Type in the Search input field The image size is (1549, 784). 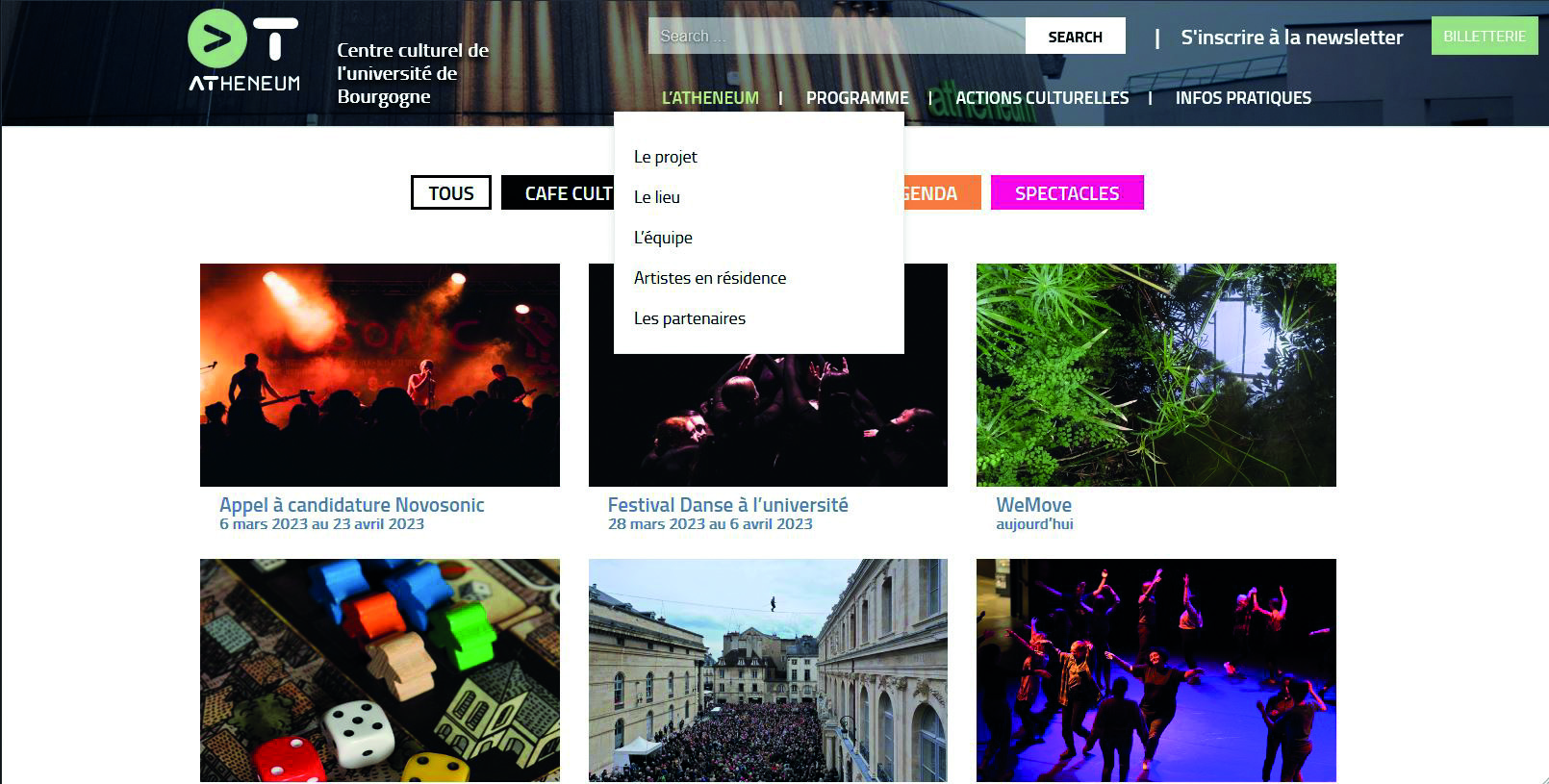coord(836,37)
